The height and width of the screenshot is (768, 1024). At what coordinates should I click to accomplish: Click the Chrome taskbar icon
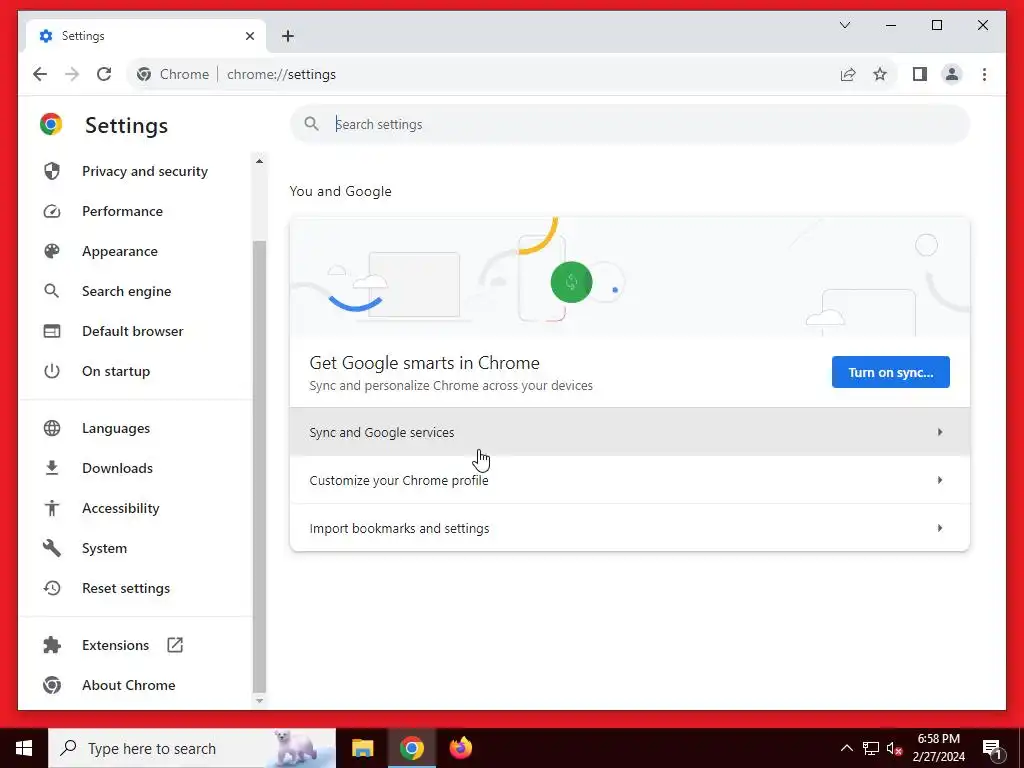(411, 748)
